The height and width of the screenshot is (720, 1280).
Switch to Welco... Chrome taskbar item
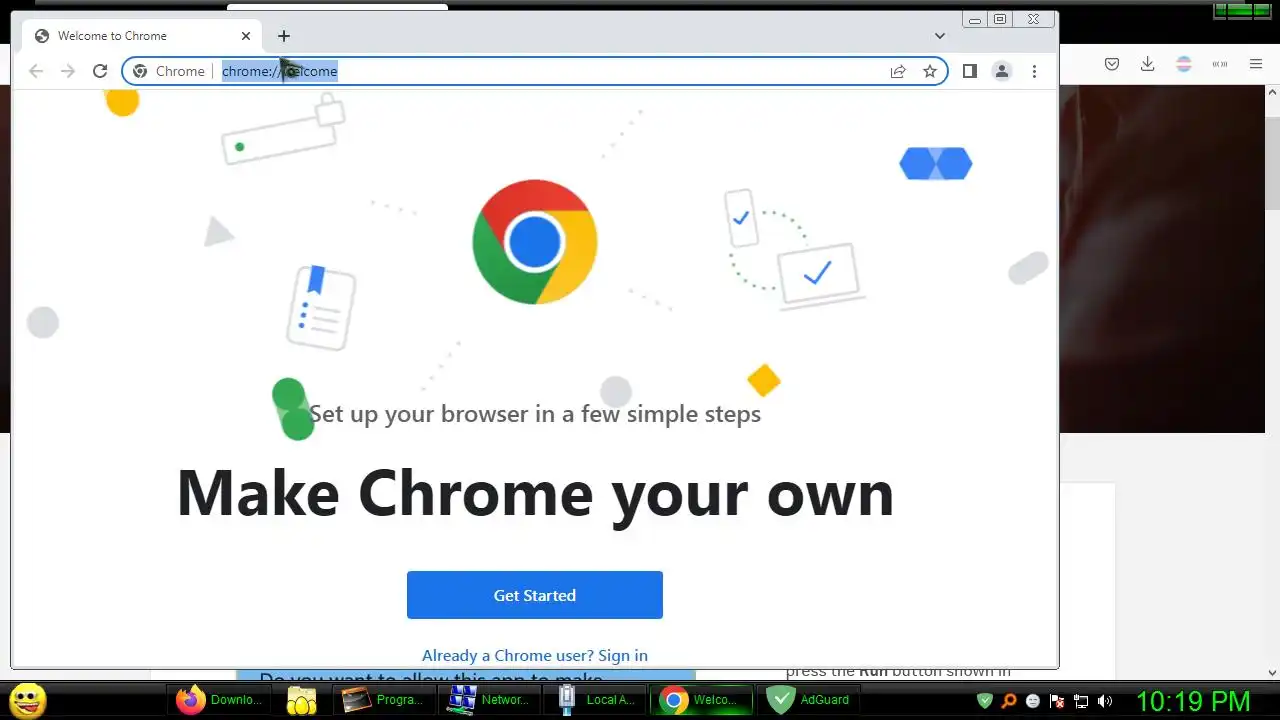702,700
